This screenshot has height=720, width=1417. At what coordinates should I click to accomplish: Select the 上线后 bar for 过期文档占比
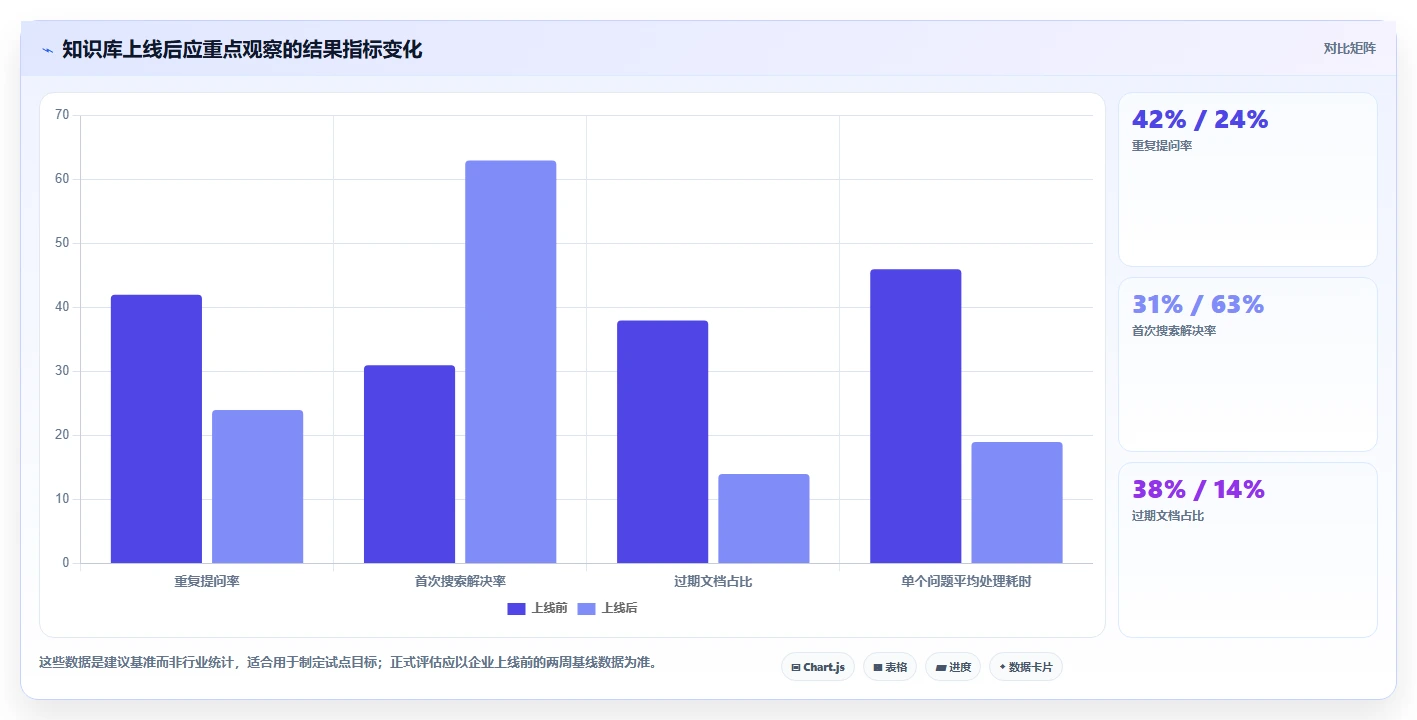pyautogui.click(x=763, y=519)
